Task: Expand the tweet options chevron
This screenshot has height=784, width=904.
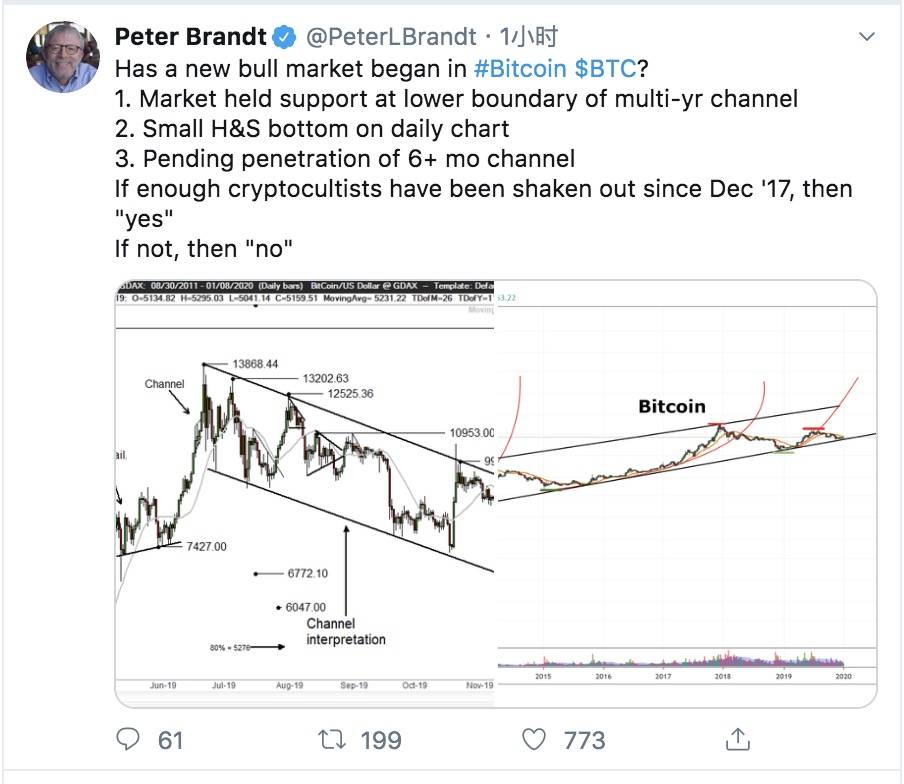Action: [868, 36]
